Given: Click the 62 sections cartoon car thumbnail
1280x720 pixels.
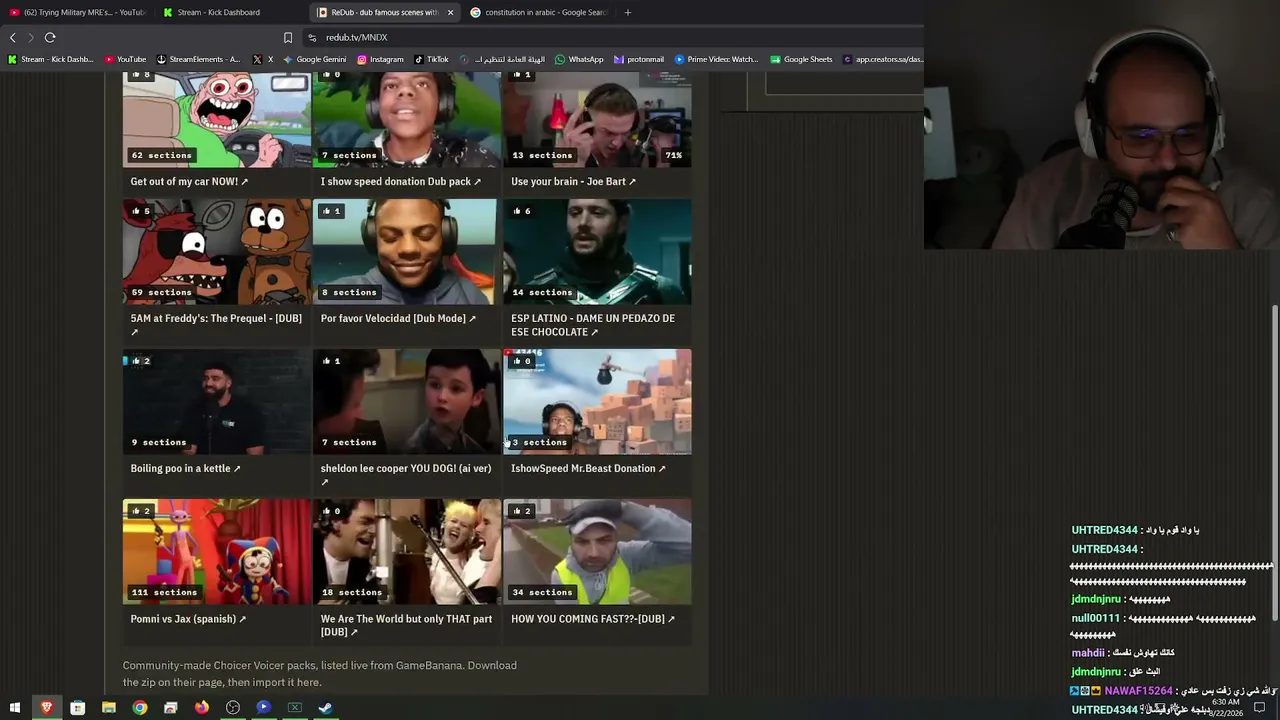Looking at the screenshot, I should 217,119.
